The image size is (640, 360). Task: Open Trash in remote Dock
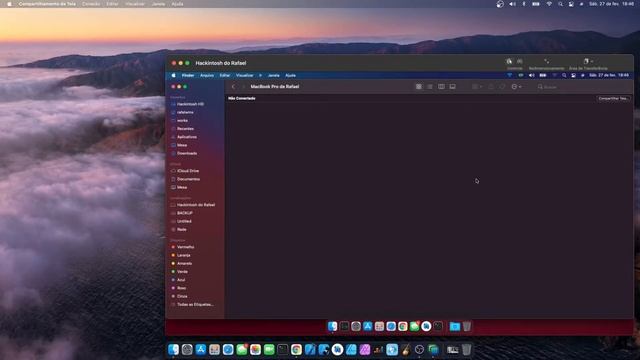[467, 326]
